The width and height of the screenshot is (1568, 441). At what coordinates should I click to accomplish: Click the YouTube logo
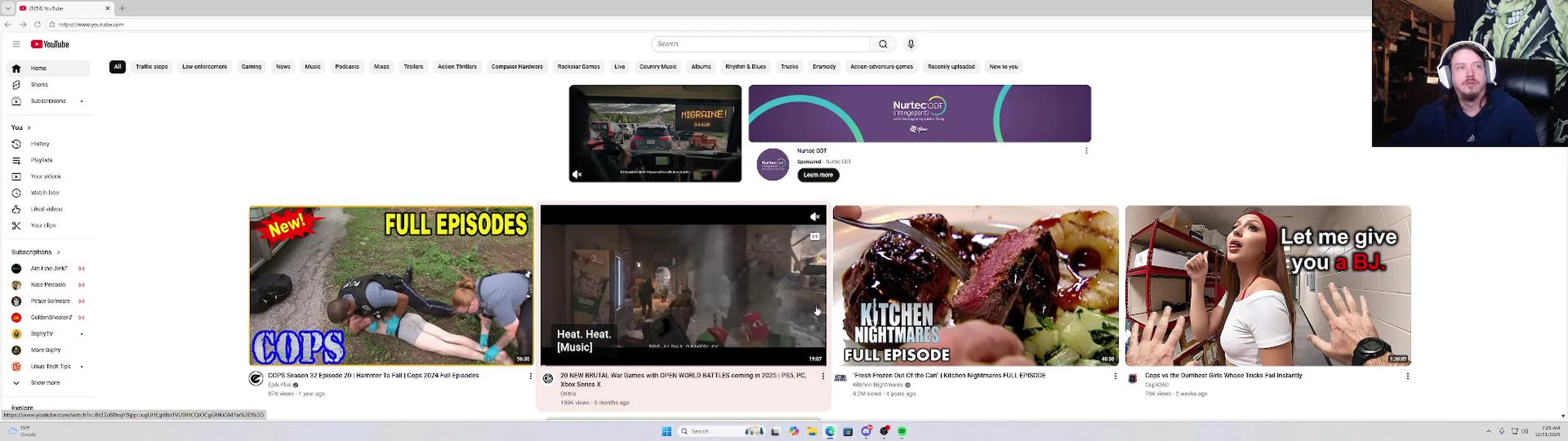(50, 44)
